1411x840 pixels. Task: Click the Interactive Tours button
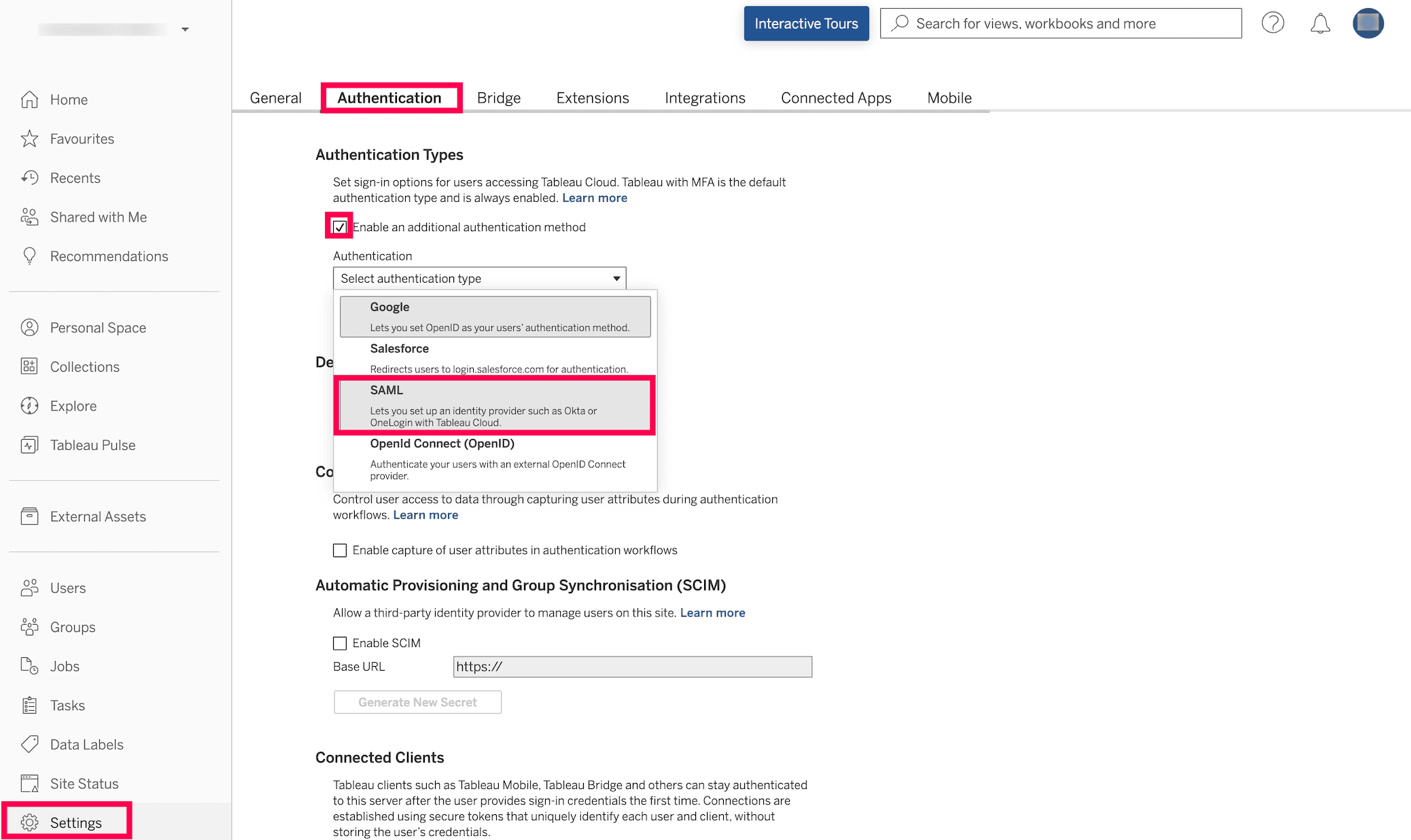pos(806,24)
